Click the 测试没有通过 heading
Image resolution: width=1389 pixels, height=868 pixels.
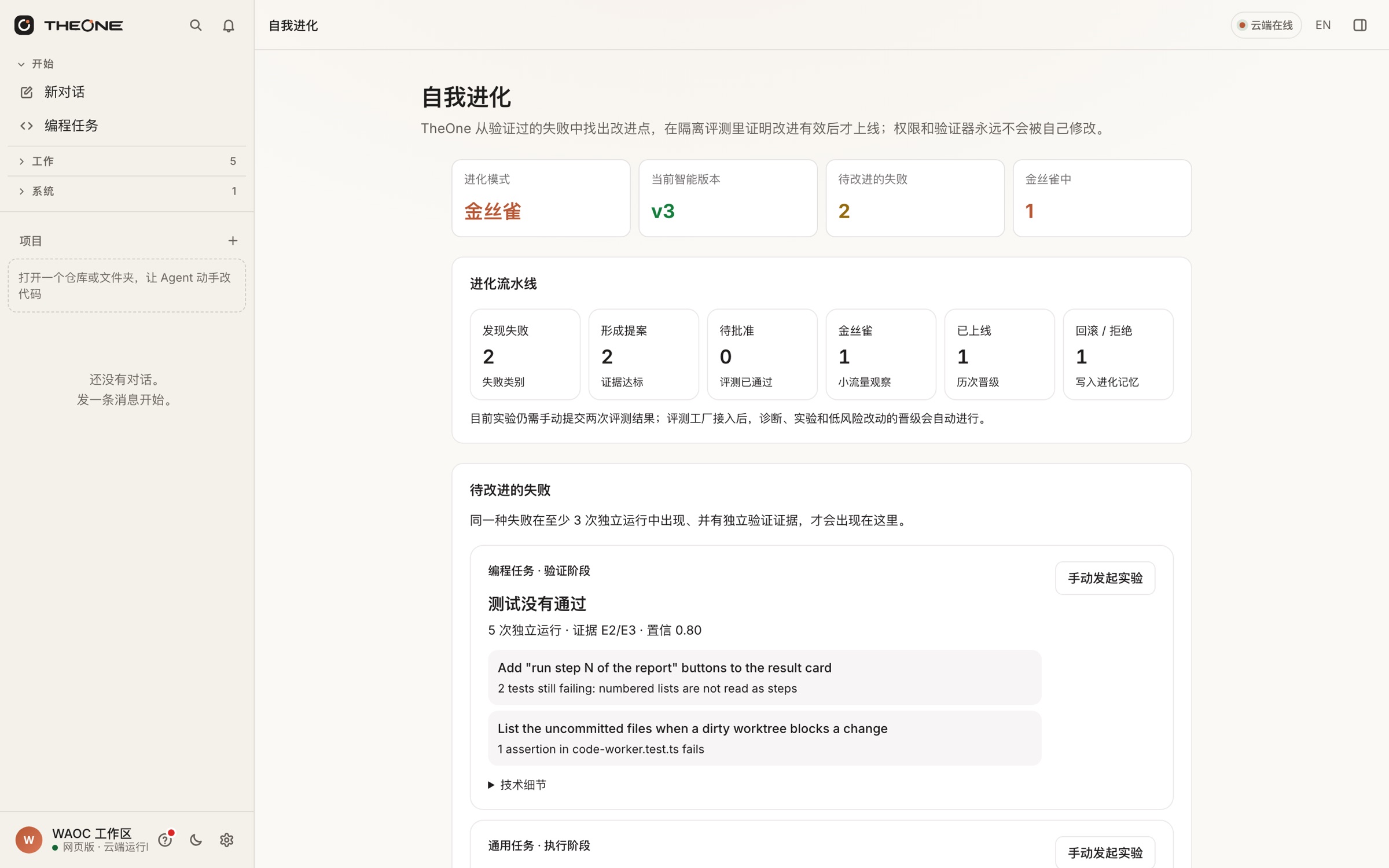[537, 604]
